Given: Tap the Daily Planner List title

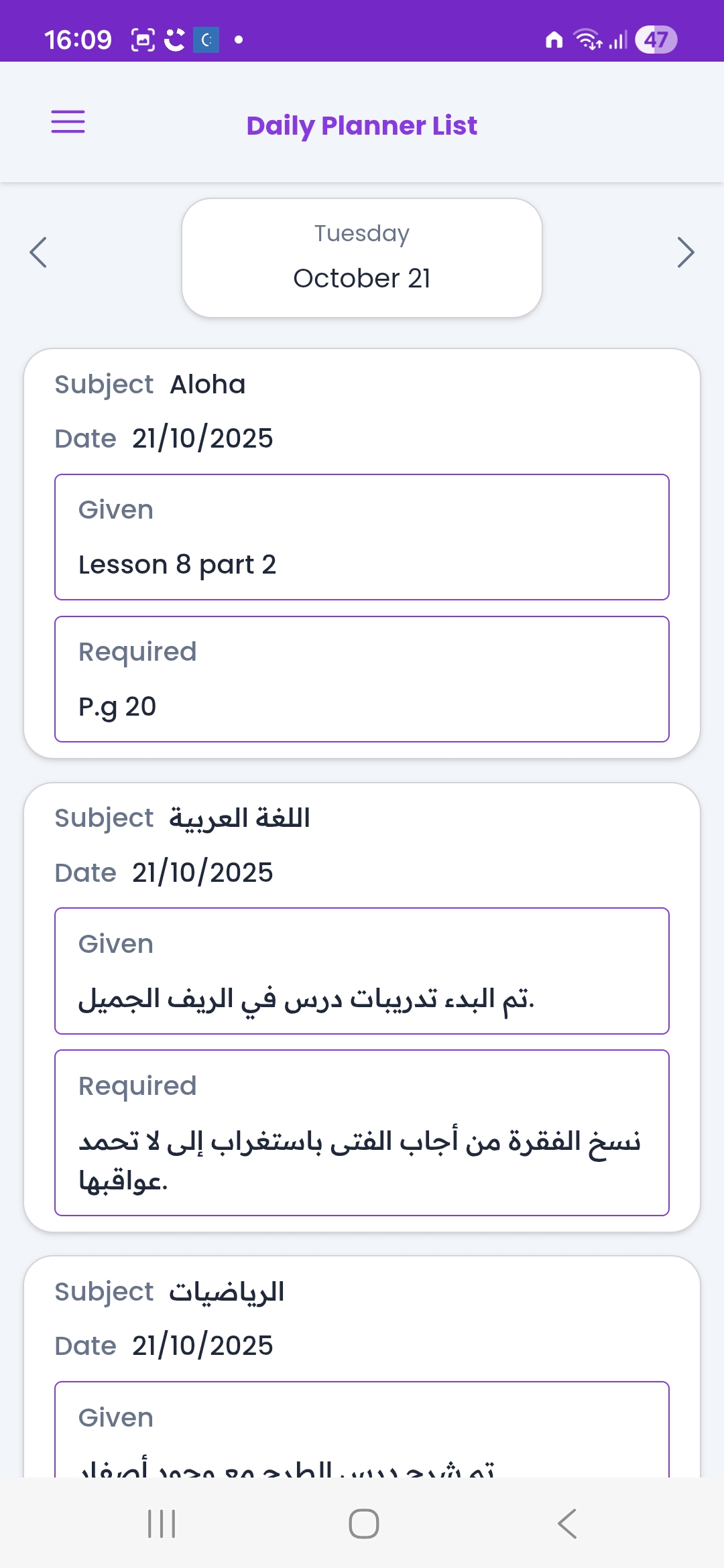Looking at the screenshot, I should point(362,125).
